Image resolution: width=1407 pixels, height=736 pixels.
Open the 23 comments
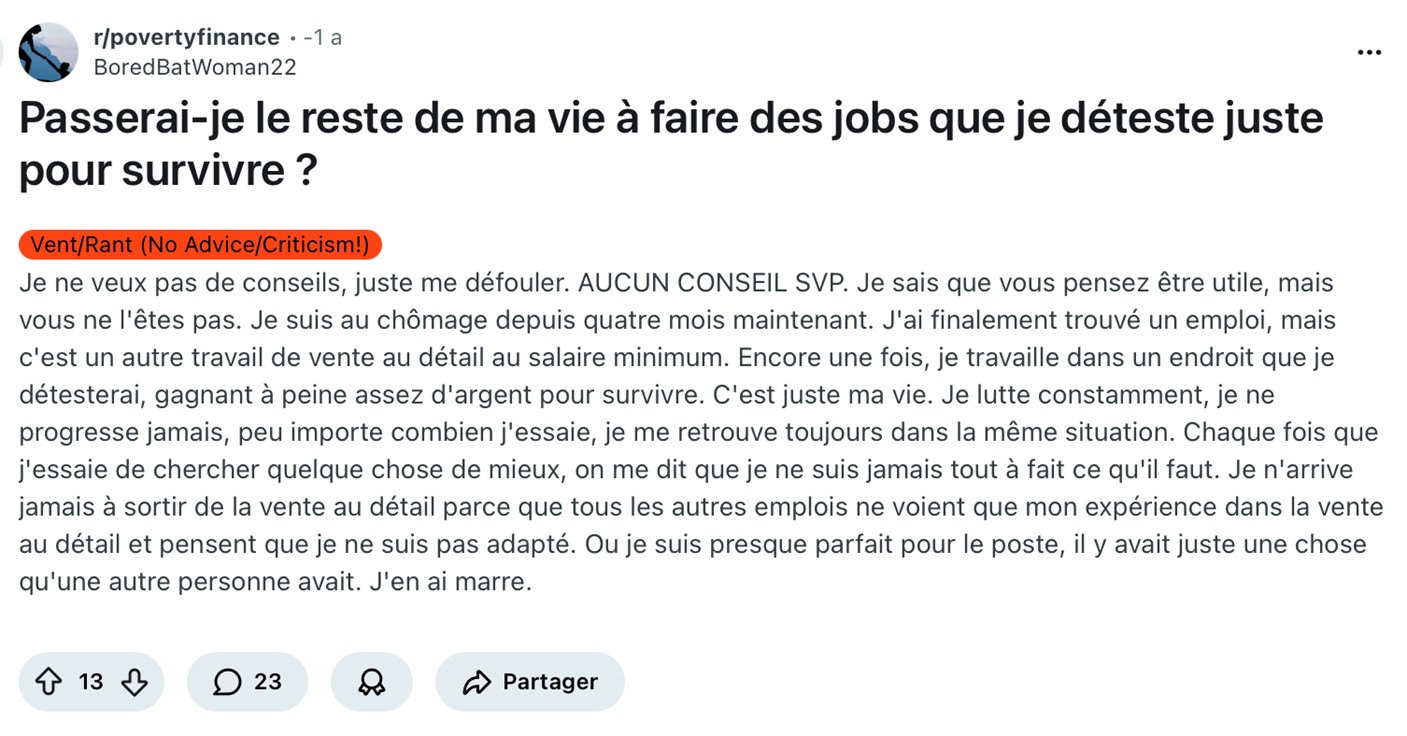tap(267, 682)
